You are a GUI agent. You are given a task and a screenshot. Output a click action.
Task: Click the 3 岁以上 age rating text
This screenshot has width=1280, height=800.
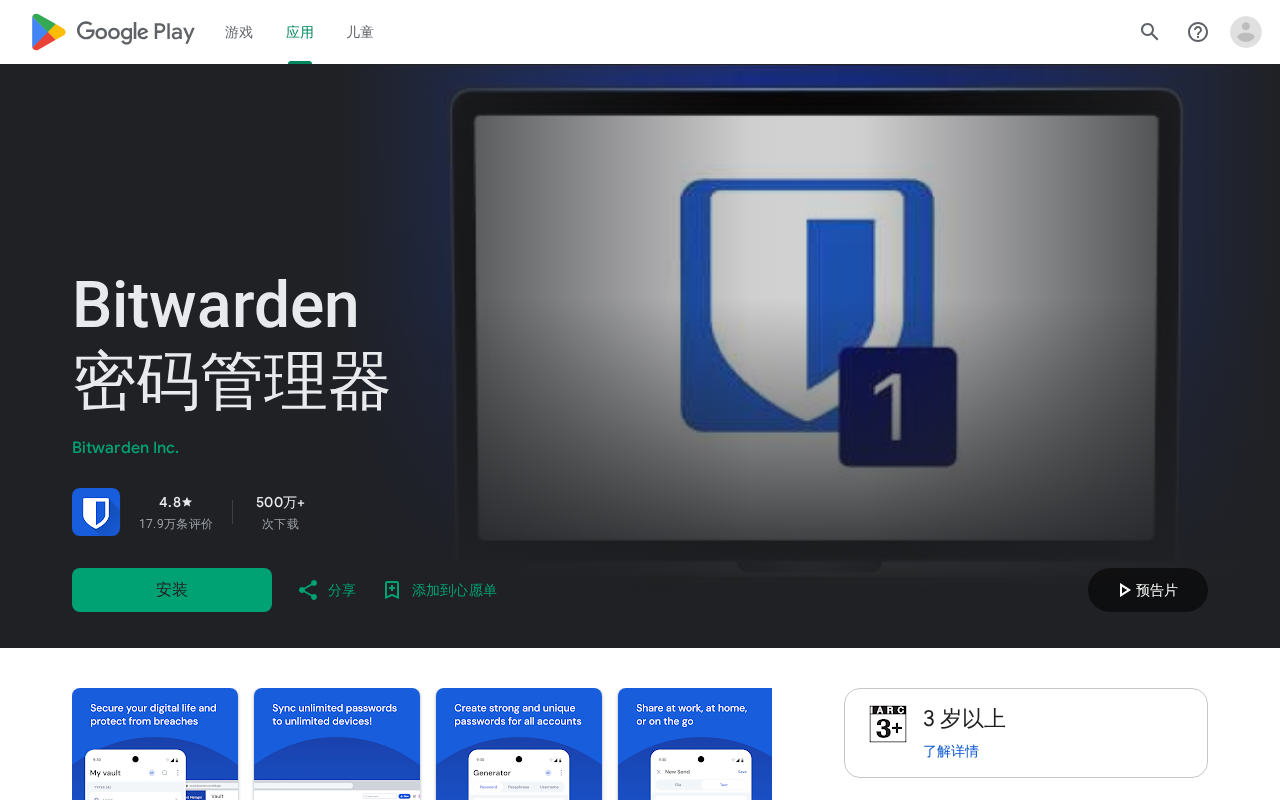[964, 718]
